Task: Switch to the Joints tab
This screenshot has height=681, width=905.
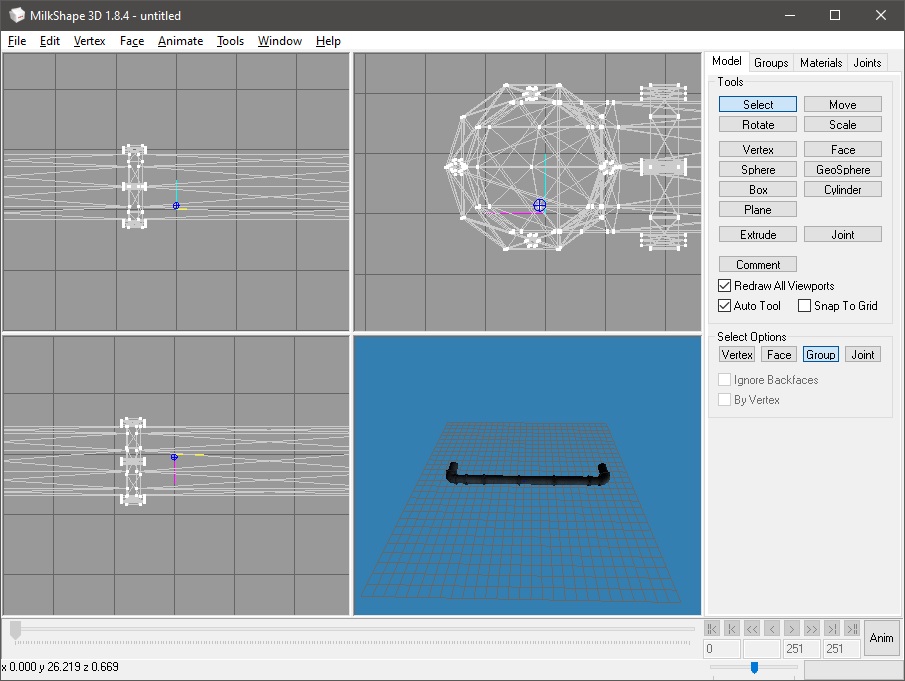Action: [867, 63]
